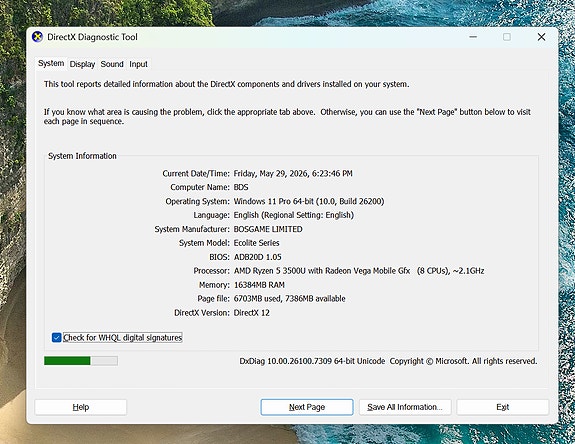Click AMD Ryzen 5 3500U processor value
Image resolution: width=575 pixels, height=444 pixels.
(x=359, y=271)
